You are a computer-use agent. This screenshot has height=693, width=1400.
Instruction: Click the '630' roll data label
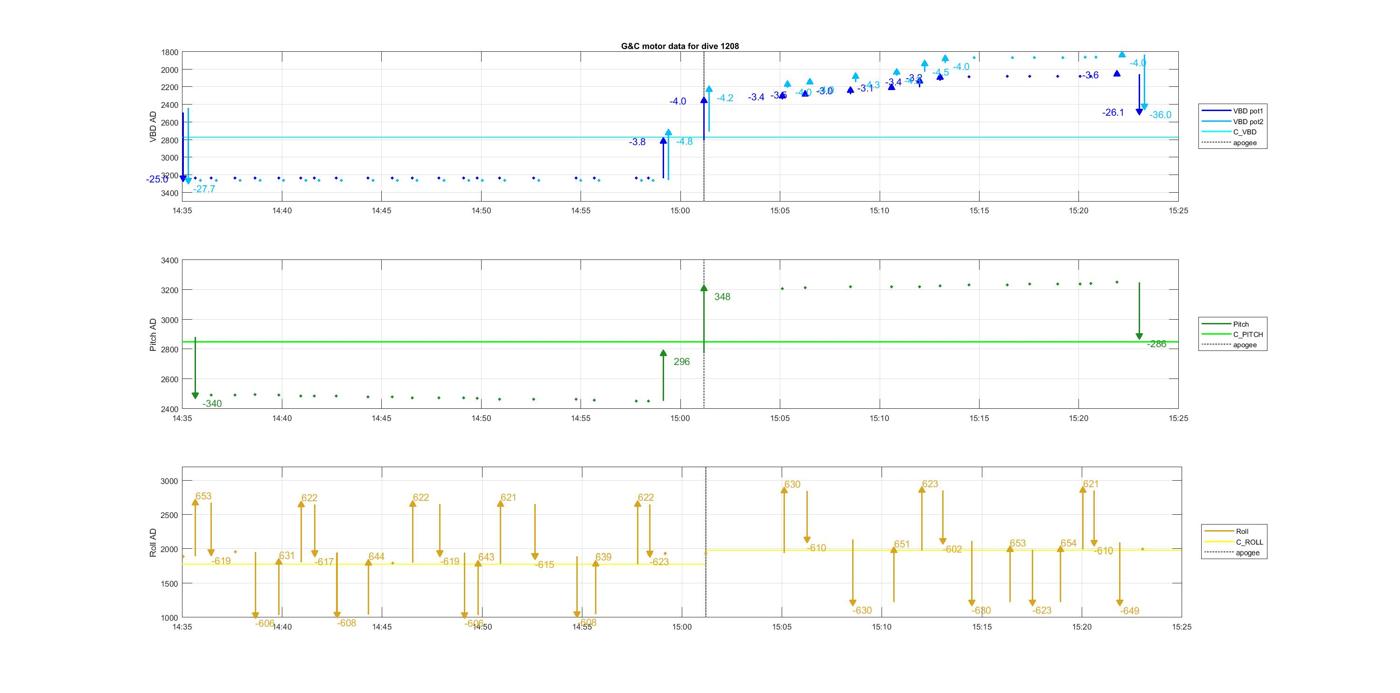792,485
